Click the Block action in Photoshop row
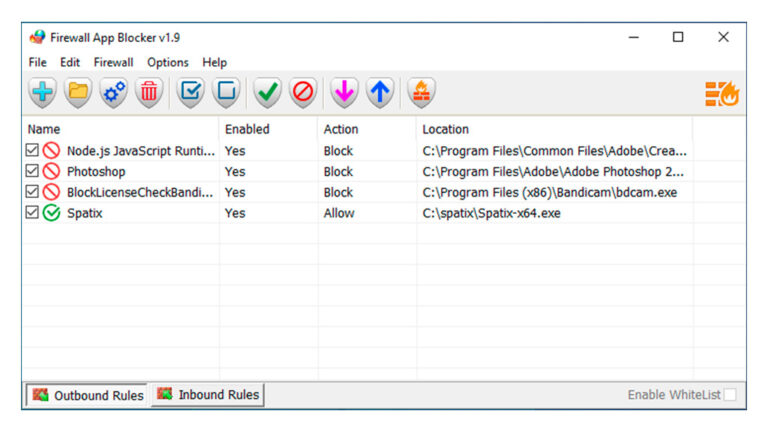This screenshot has height=432, width=768. [338, 172]
